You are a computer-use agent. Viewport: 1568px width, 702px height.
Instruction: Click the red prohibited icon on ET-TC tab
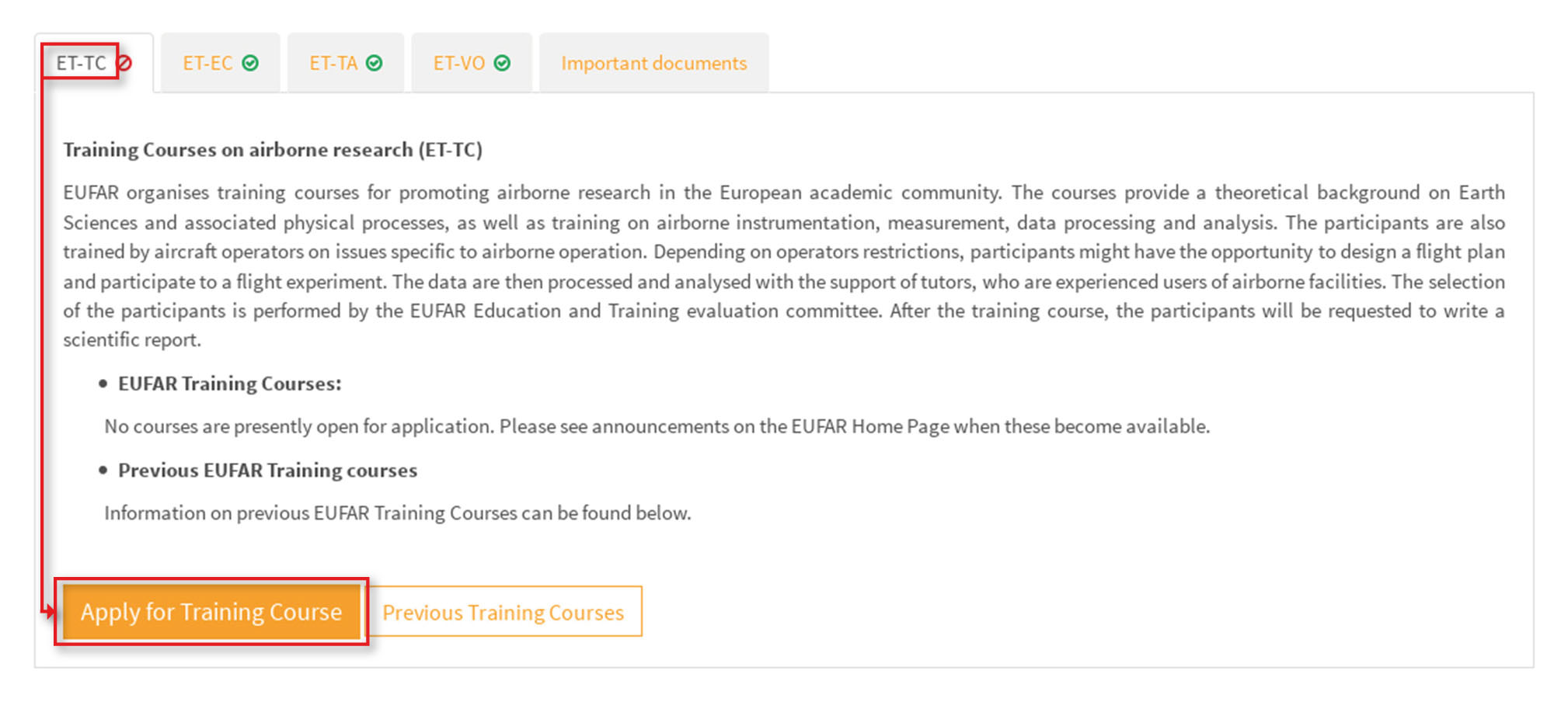pyautogui.click(x=124, y=64)
